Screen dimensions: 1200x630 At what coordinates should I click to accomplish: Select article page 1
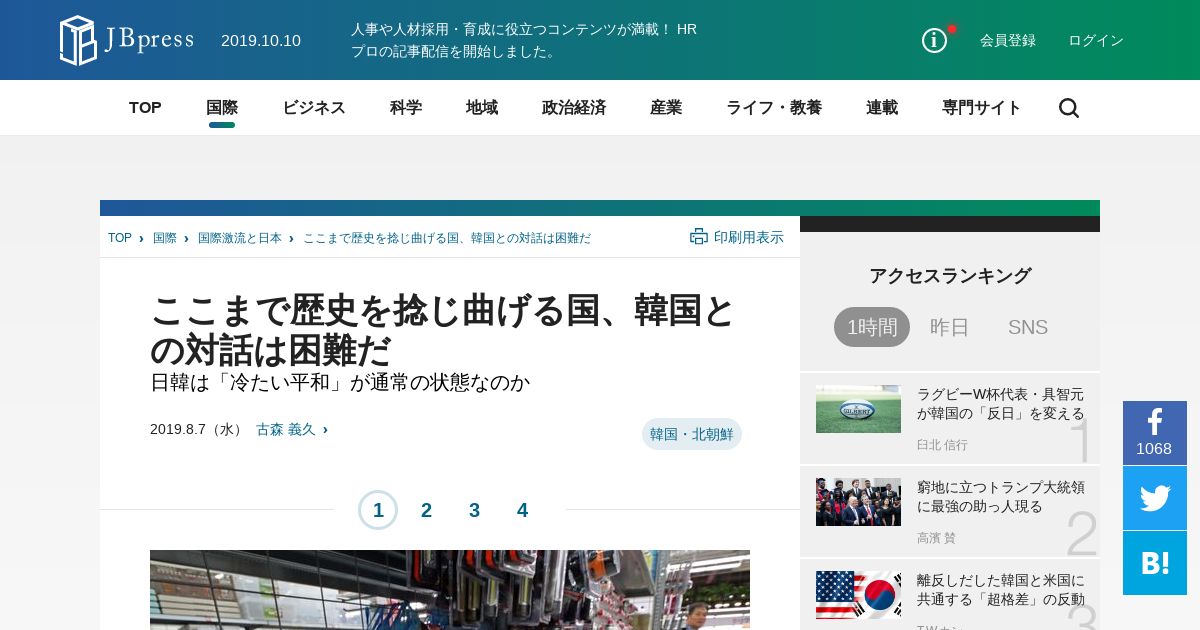tap(378, 510)
